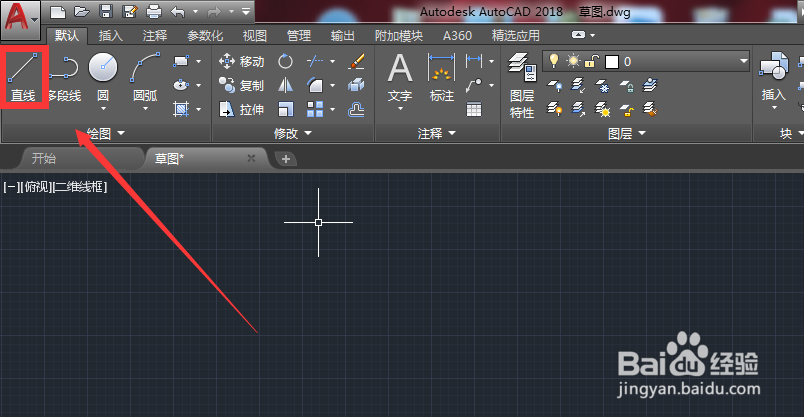This screenshot has width=804, height=417.
Task: Select the 多段线 polyline tool
Action: 65,76
